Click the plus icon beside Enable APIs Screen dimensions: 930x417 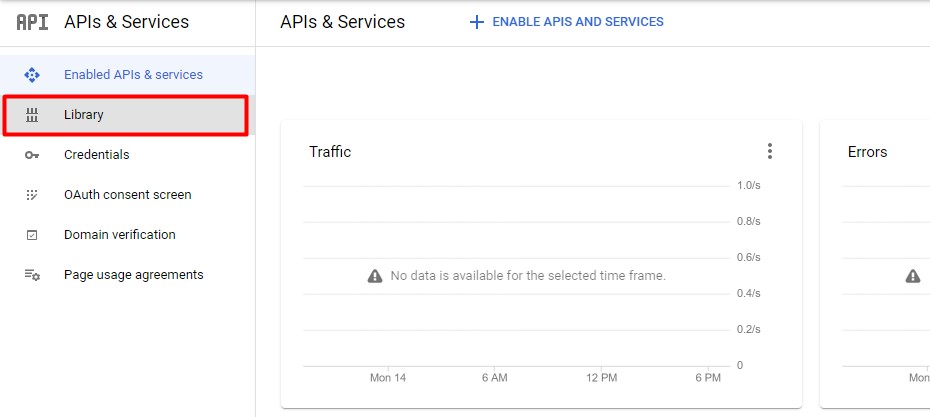click(477, 22)
